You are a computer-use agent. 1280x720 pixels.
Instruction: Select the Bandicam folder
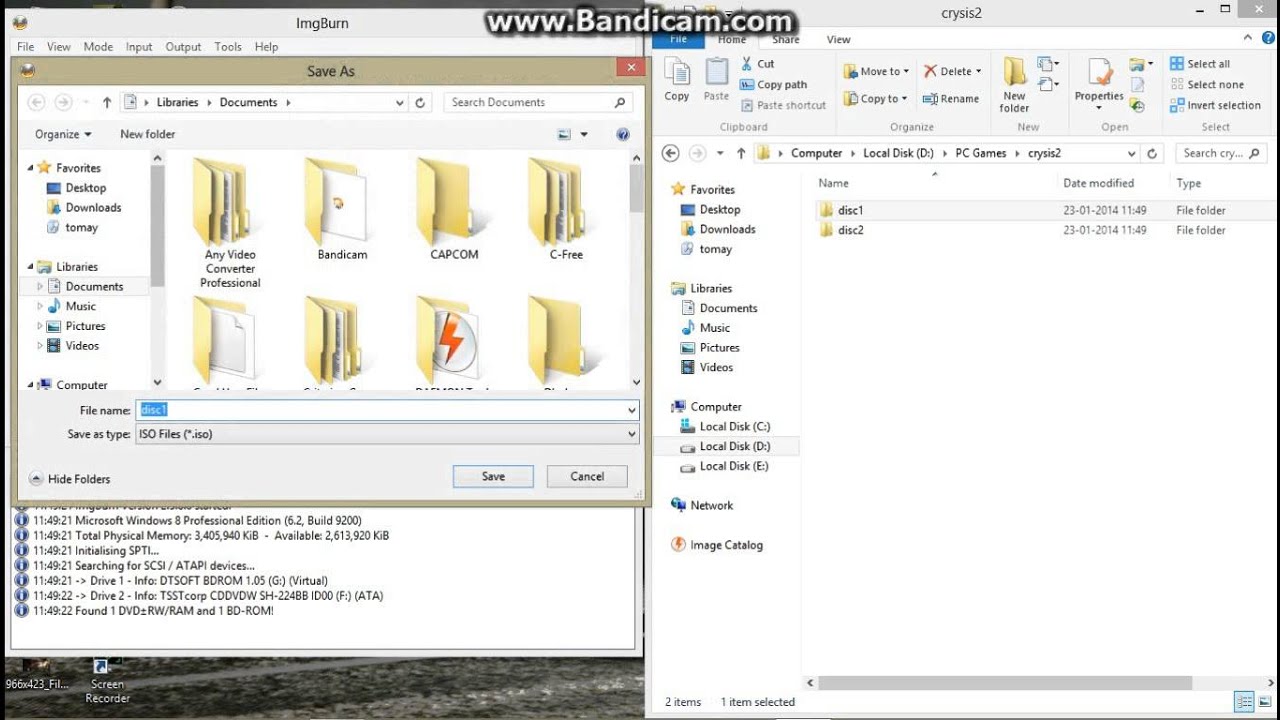[x=342, y=210]
